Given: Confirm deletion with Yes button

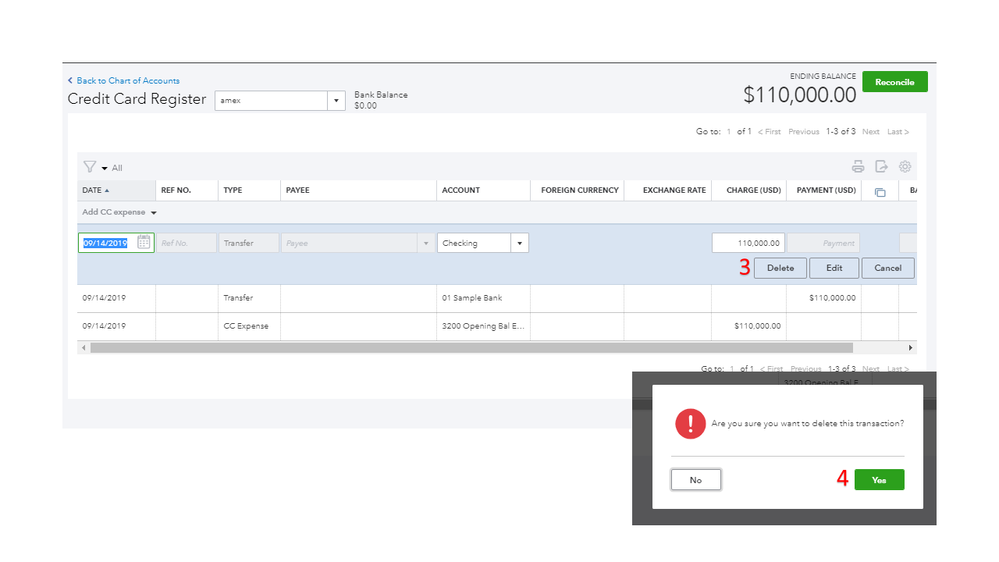Looking at the screenshot, I should [879, 480].
